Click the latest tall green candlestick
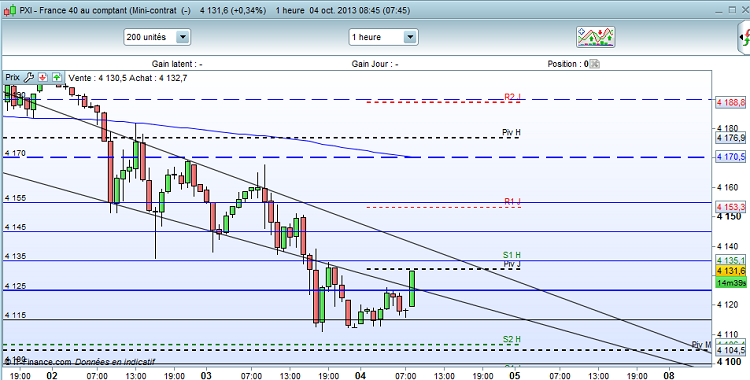The width and height of the screenshot is (750, 380). coord(412,288)
